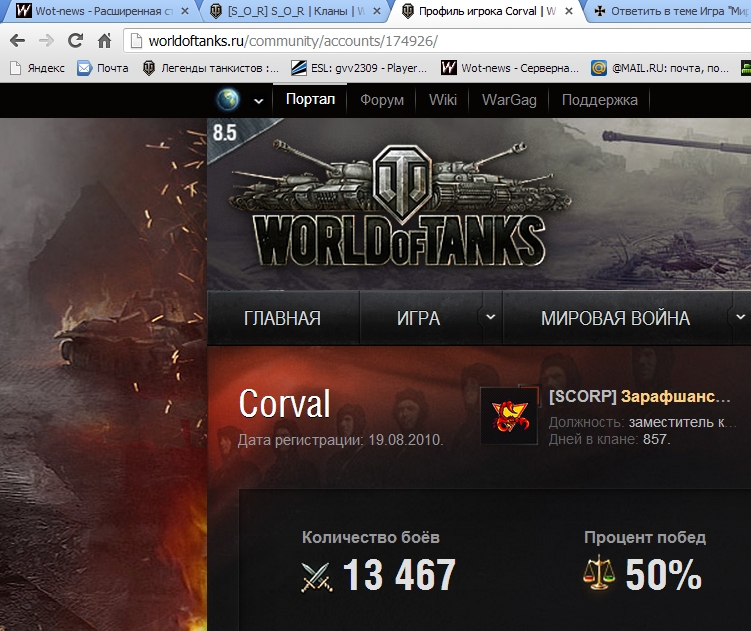751x631 pixels.
Task: Open the МИРОВАЯ ВОЙНА menu item
Action: click(x=615, y=318)
